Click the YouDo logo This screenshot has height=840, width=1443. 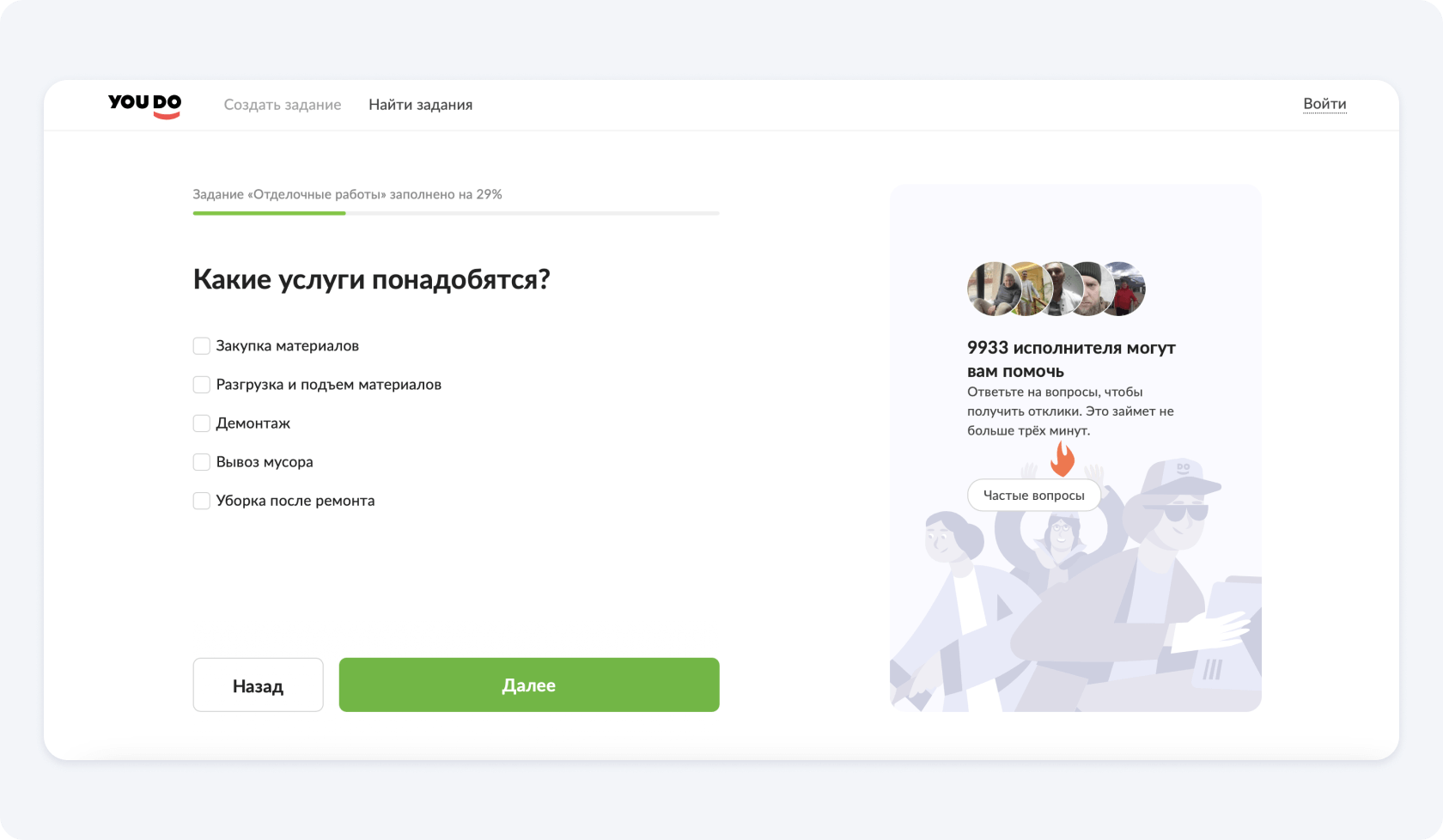(x=144, y=106)
